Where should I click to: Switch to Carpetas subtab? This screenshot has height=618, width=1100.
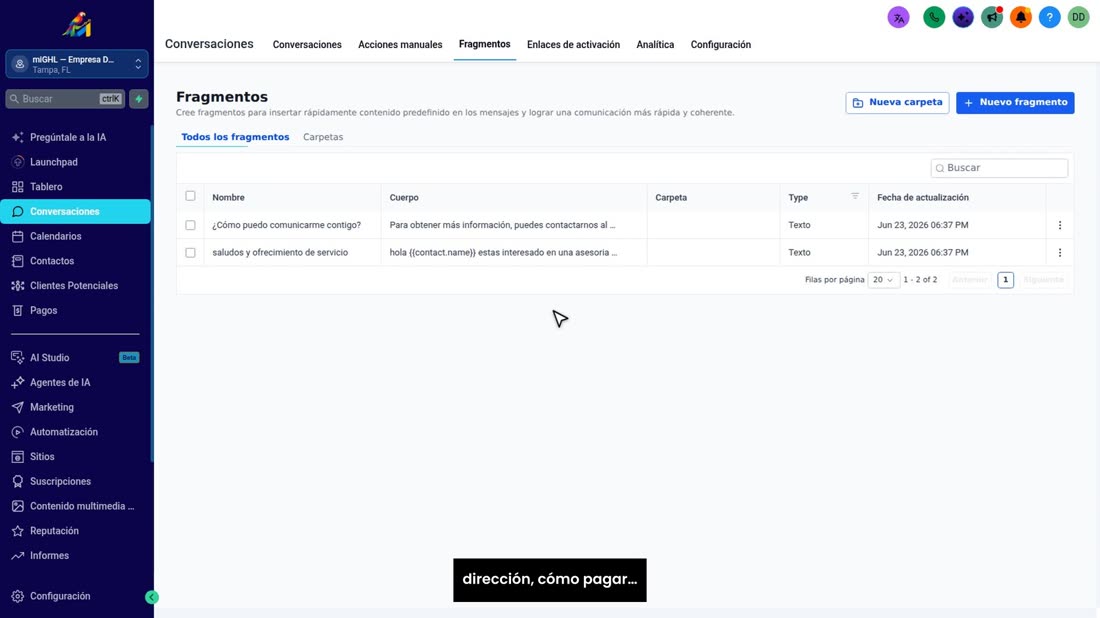tap(323, 137)
